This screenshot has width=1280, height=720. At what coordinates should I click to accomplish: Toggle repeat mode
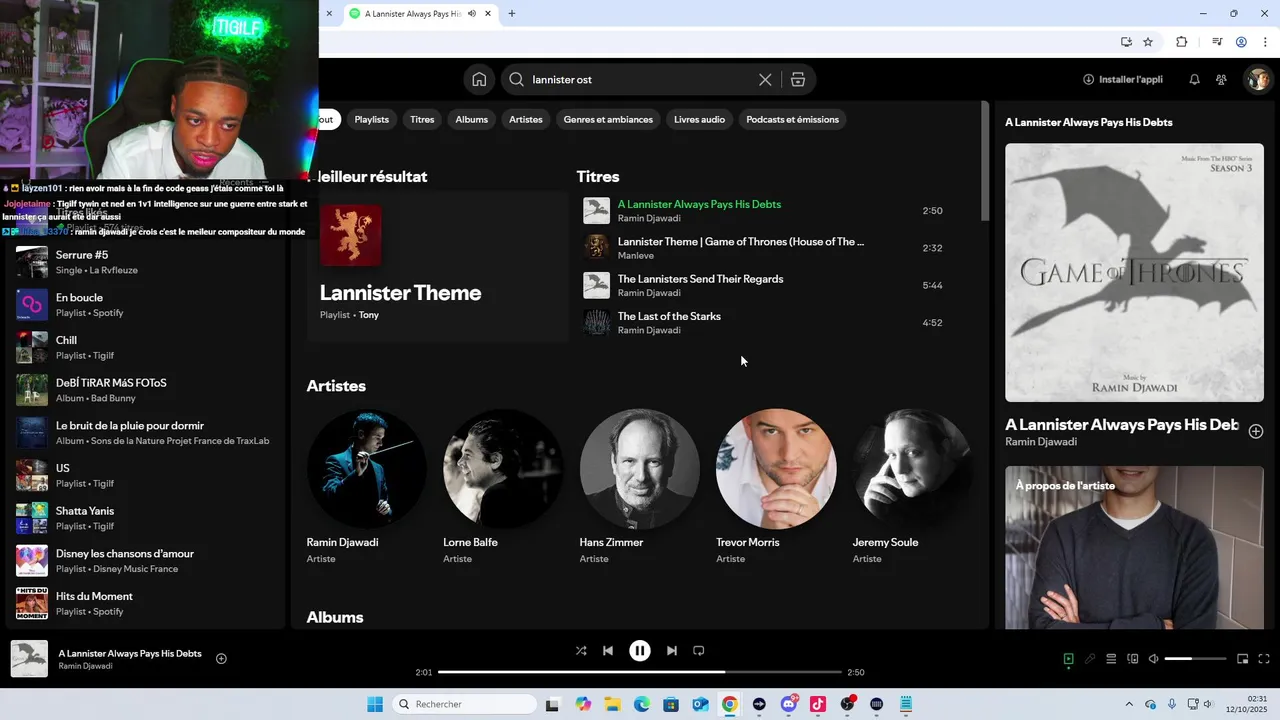(699, 650)
